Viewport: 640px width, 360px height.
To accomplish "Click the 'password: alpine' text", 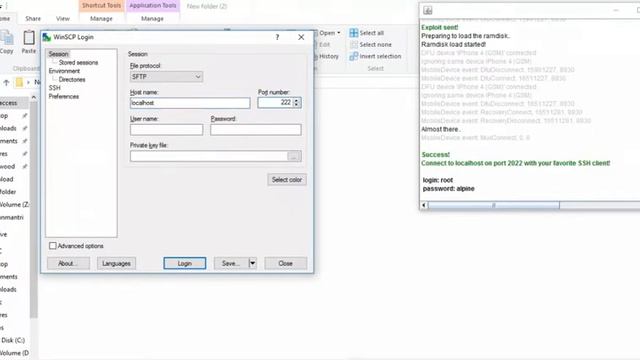I will click(448, 189).
